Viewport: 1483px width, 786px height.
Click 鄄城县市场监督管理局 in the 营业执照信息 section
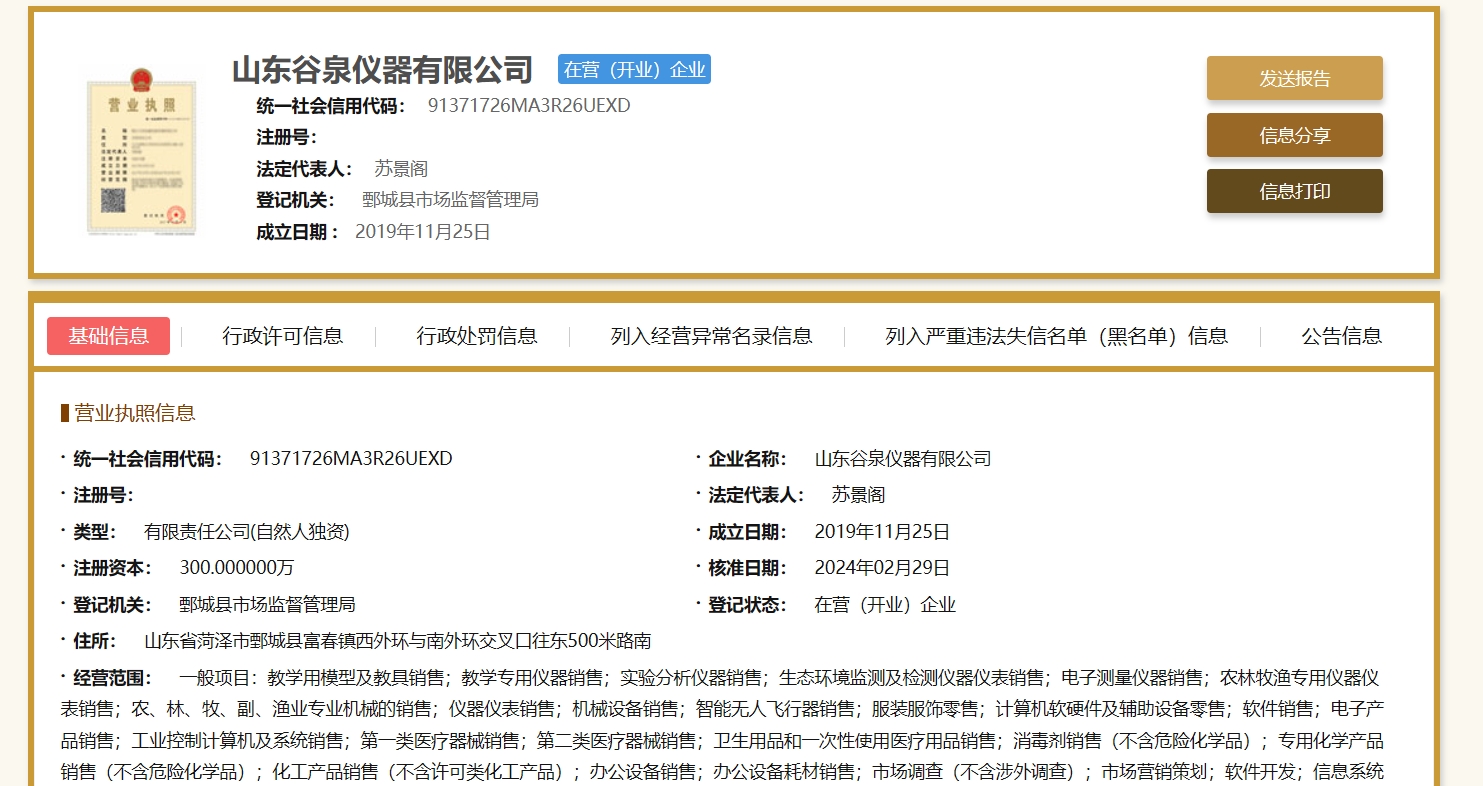point(267,605)
